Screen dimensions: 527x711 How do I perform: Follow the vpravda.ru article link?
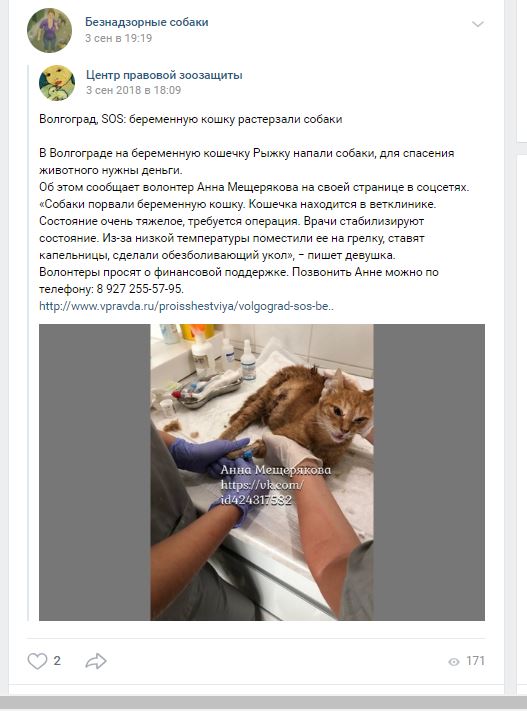coord(186,306)
